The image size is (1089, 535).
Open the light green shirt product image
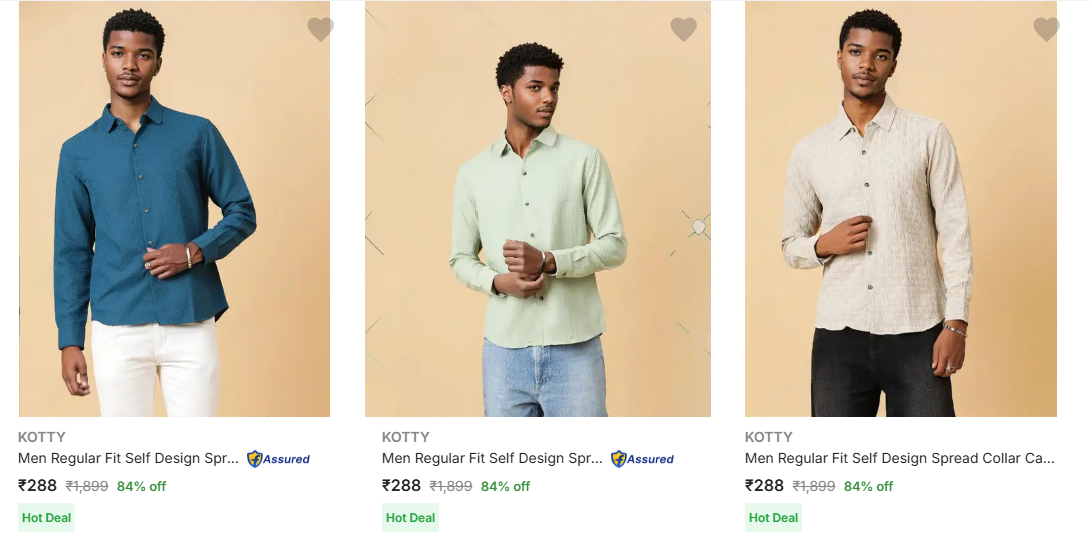(x=538, y=210)
